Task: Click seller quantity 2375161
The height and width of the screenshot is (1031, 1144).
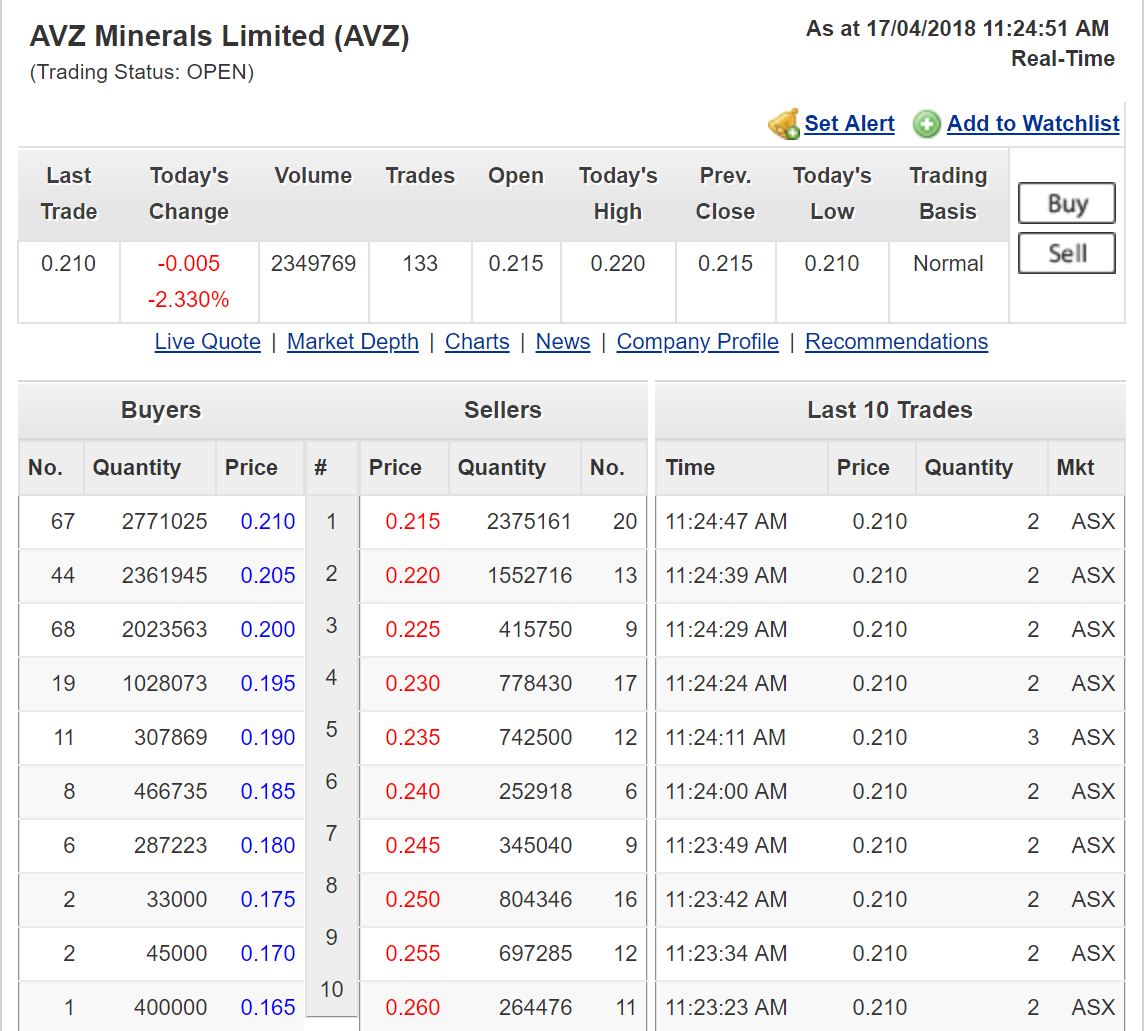Action: pos(529,522)
